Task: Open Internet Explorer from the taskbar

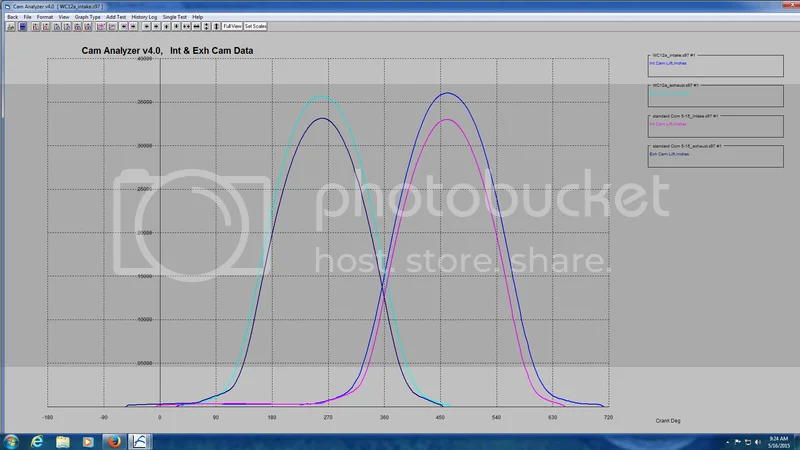Action: [37, 440]
